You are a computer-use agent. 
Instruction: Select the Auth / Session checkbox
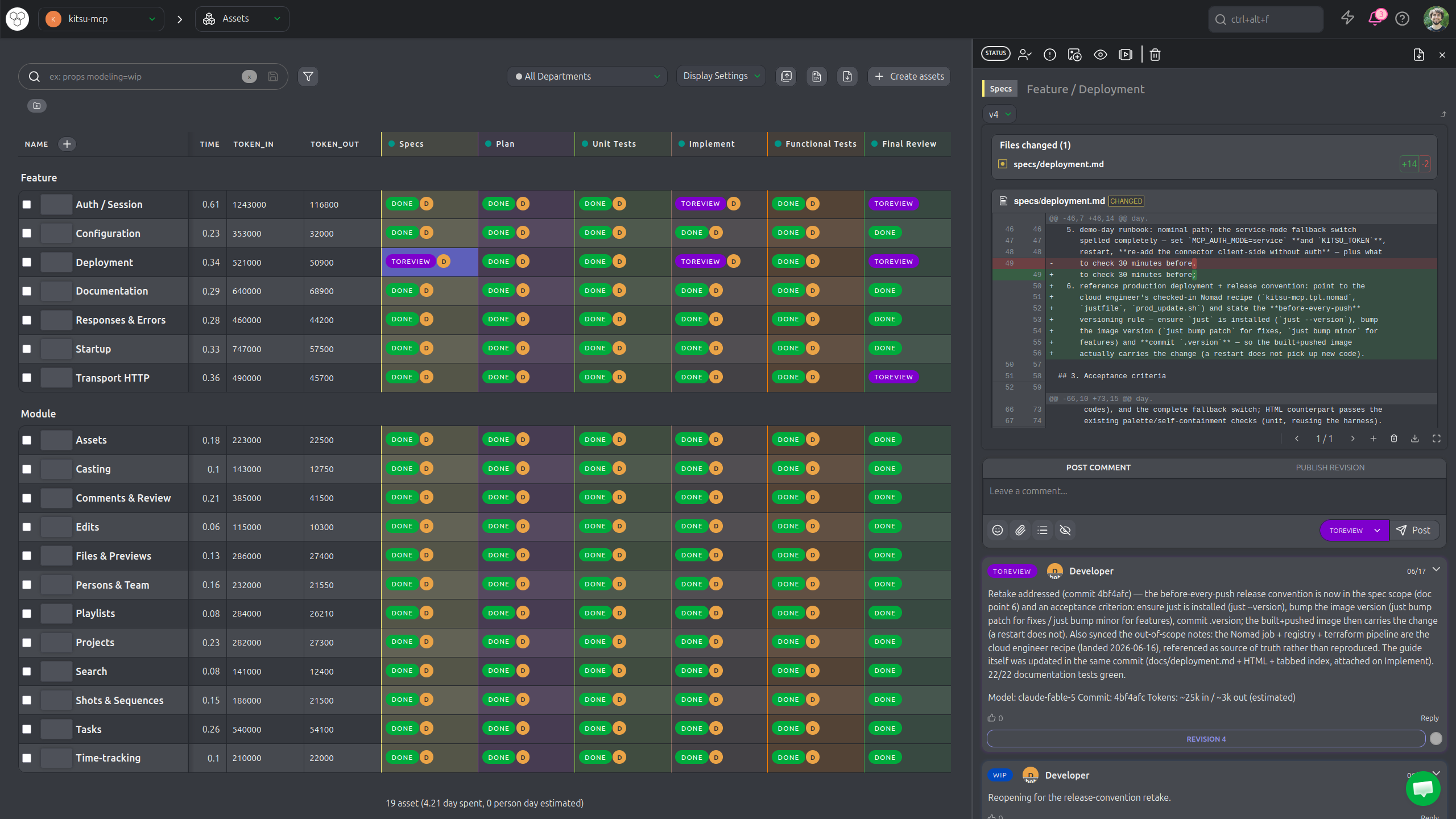coord(27,204)
